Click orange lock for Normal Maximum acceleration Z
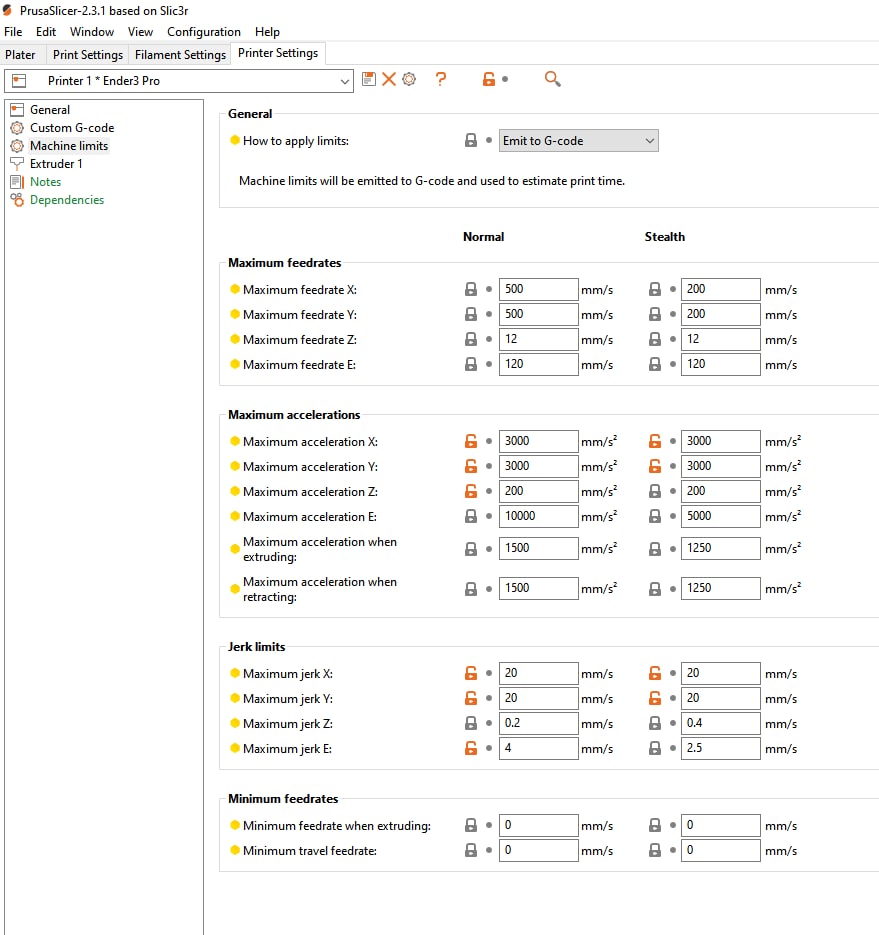The image size is (879, 935). coord(471,491)
